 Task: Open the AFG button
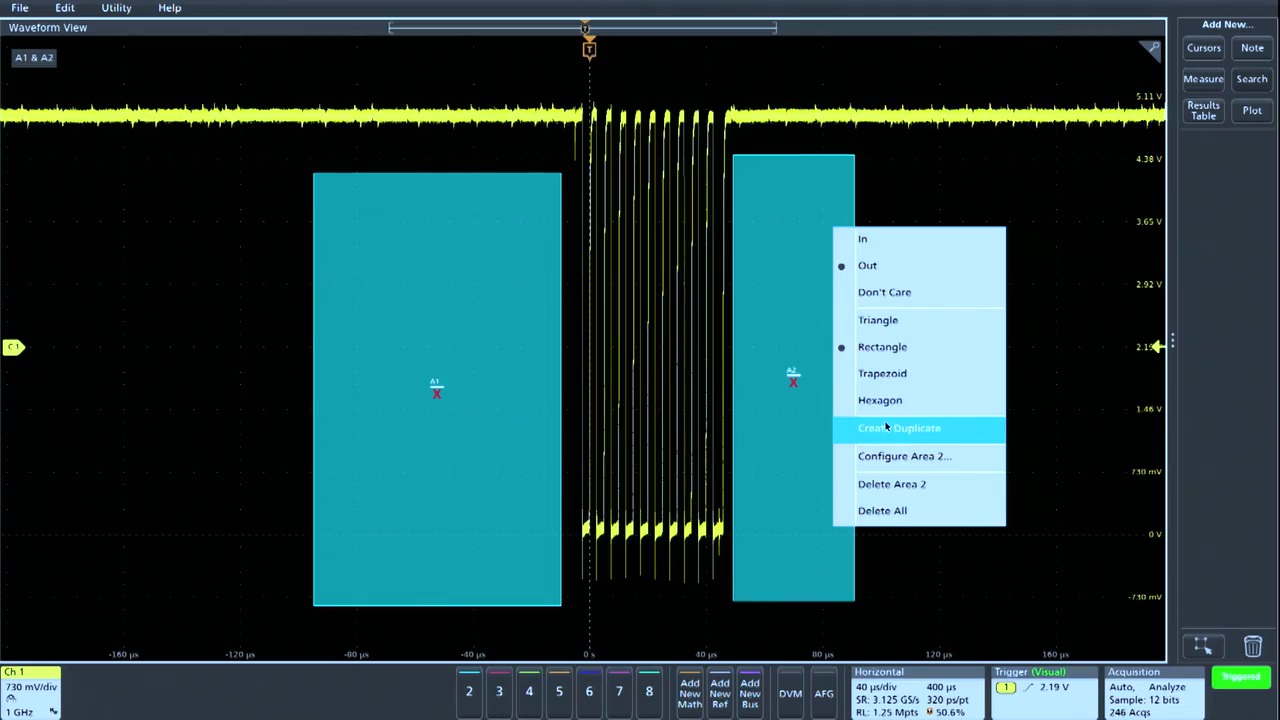pos(824,693)
